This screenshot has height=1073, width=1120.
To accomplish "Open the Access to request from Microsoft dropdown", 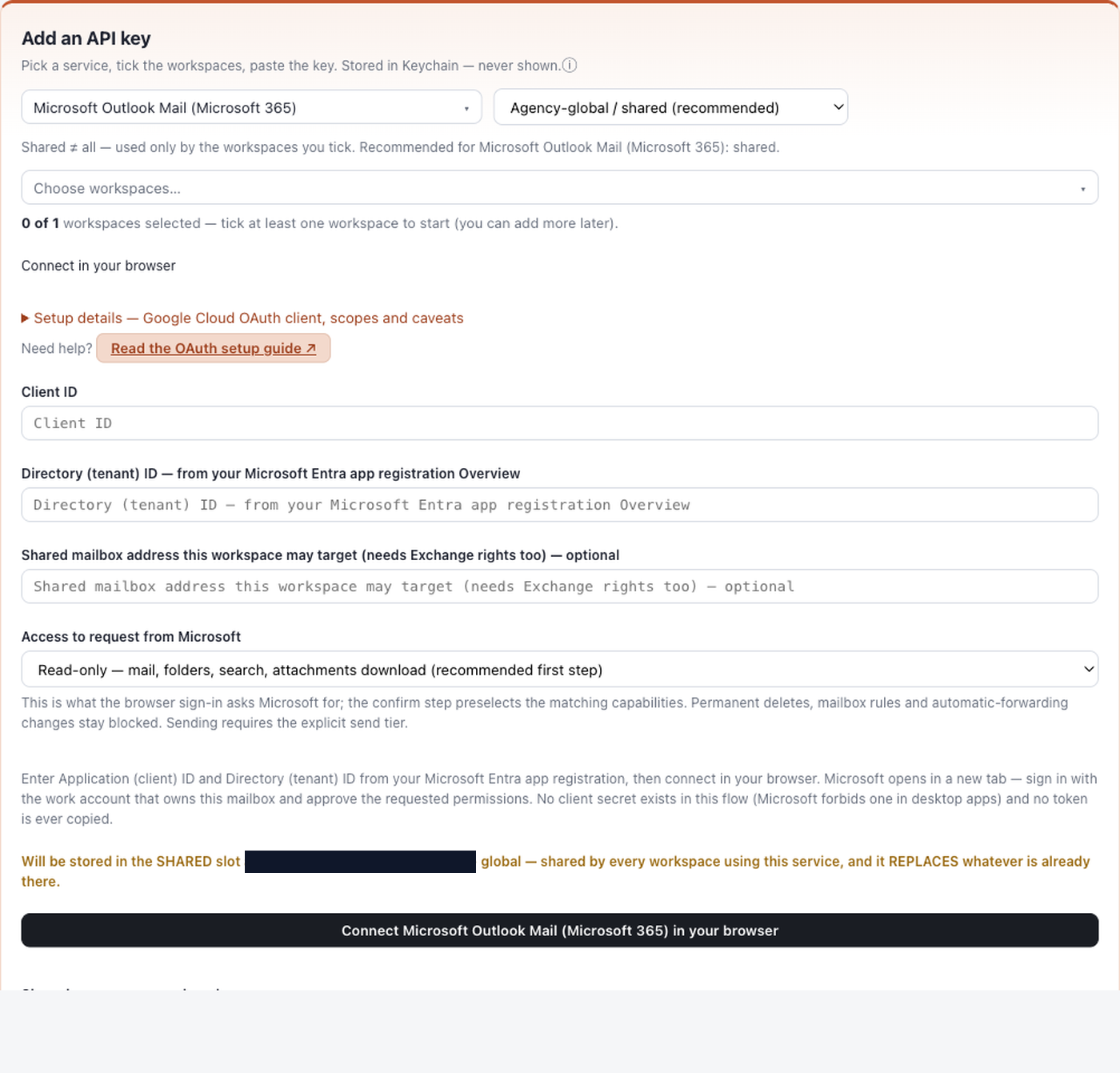I will click(x=559, y=670).
